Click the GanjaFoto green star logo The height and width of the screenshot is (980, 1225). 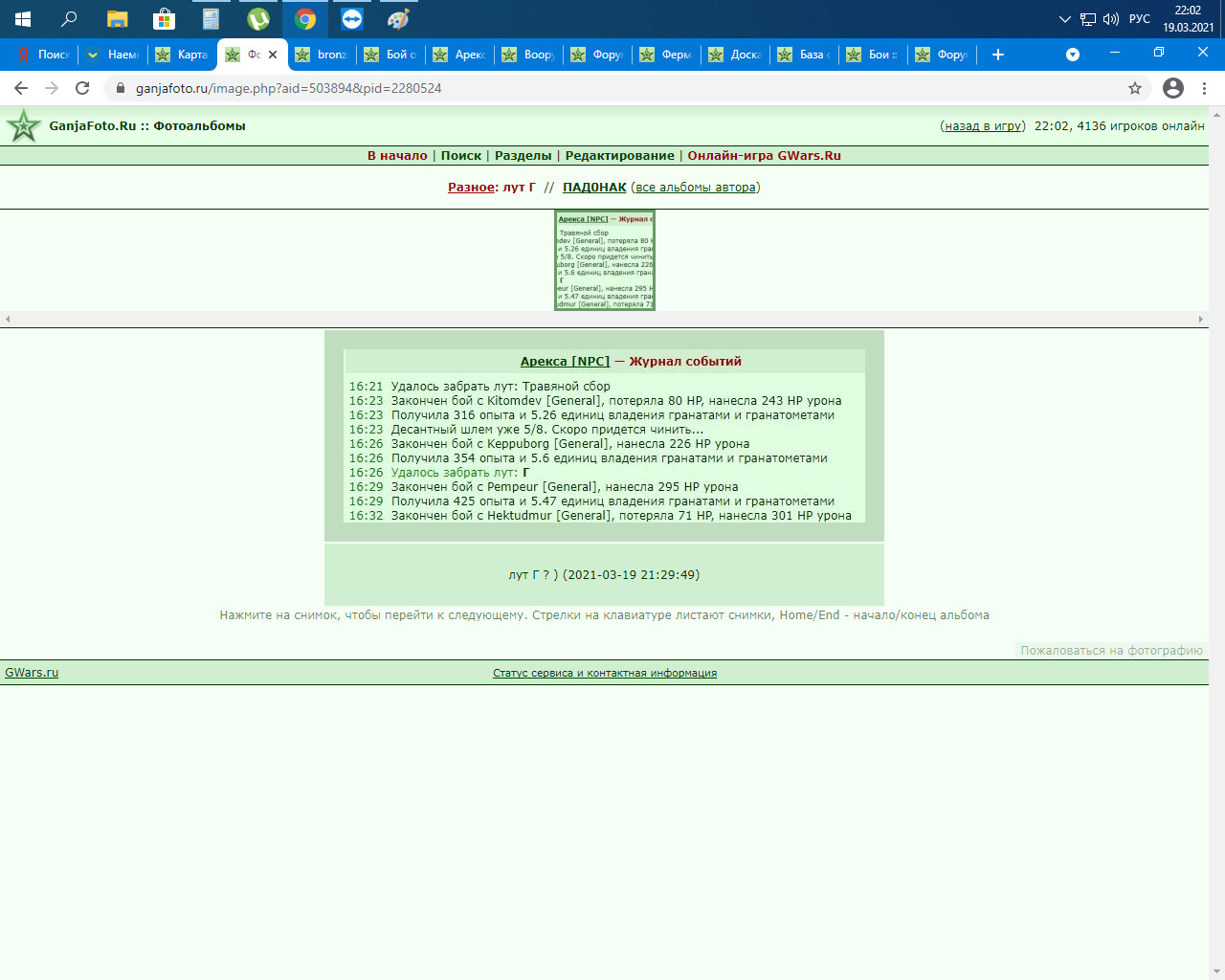[24, 125]
